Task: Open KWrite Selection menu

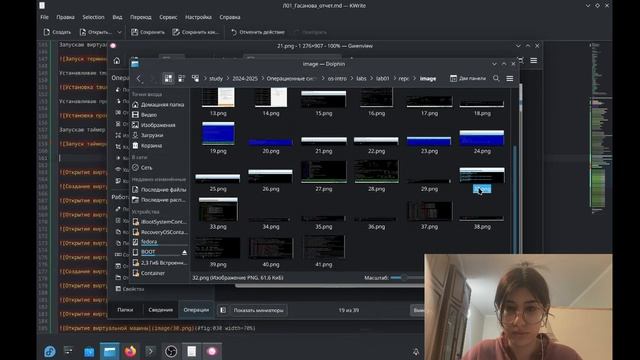Action: coord(93,17)
